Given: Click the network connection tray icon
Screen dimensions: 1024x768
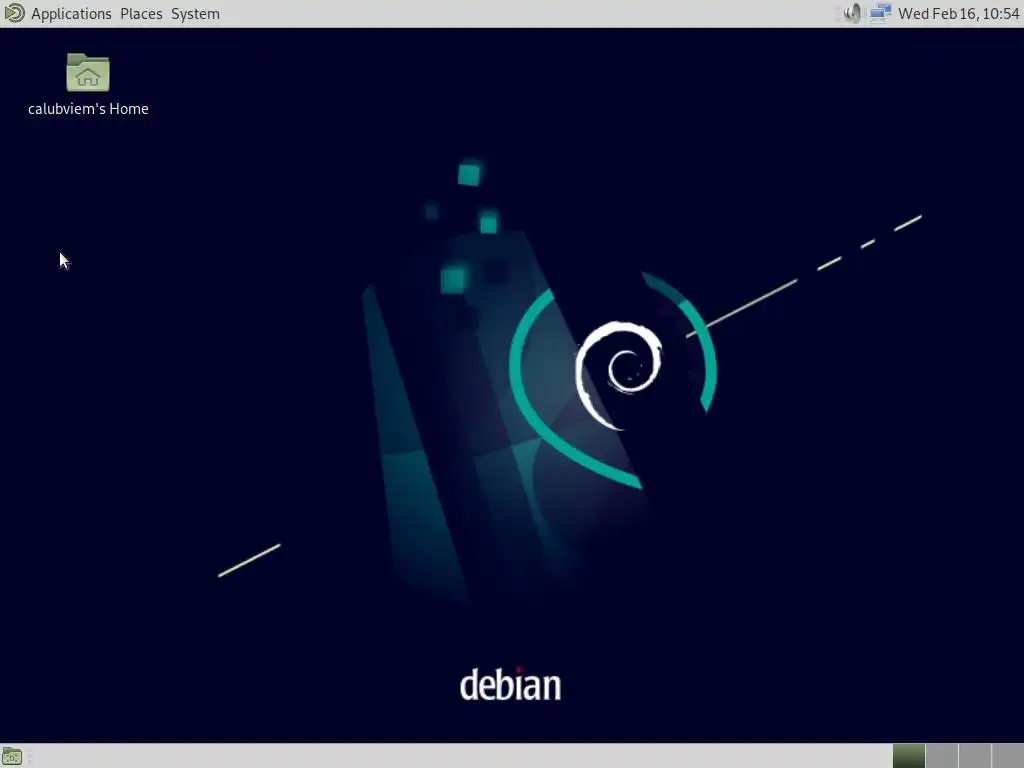Looking at the screenshot, I should [880, 13].
